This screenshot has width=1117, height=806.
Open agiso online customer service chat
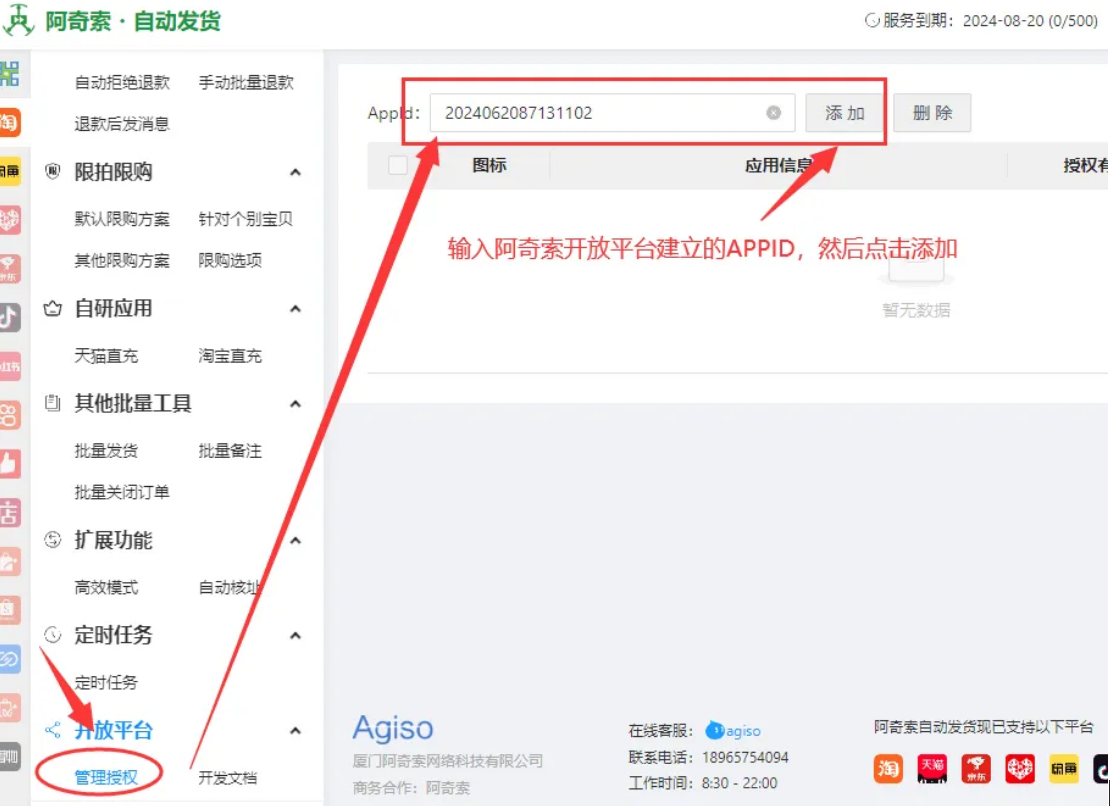point(734,731)
